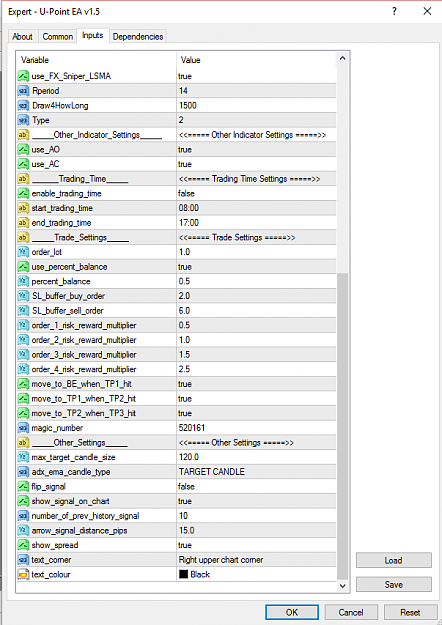The image size is (442, 625).
Task: Click the string icon beside Other_Settings header
Action: pyautogui.click(x=24, y=442)
